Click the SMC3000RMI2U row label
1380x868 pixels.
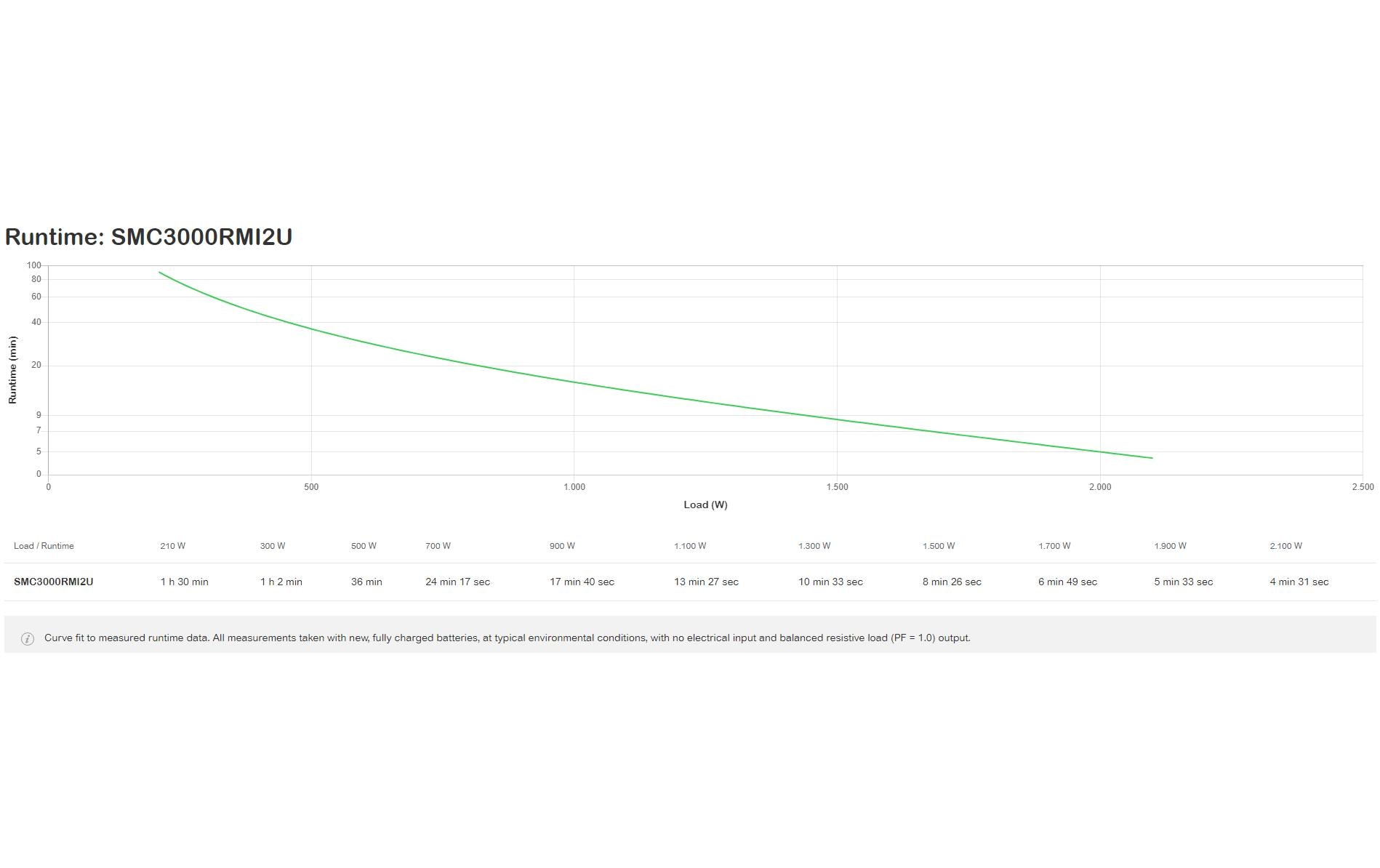coord(53,582)
